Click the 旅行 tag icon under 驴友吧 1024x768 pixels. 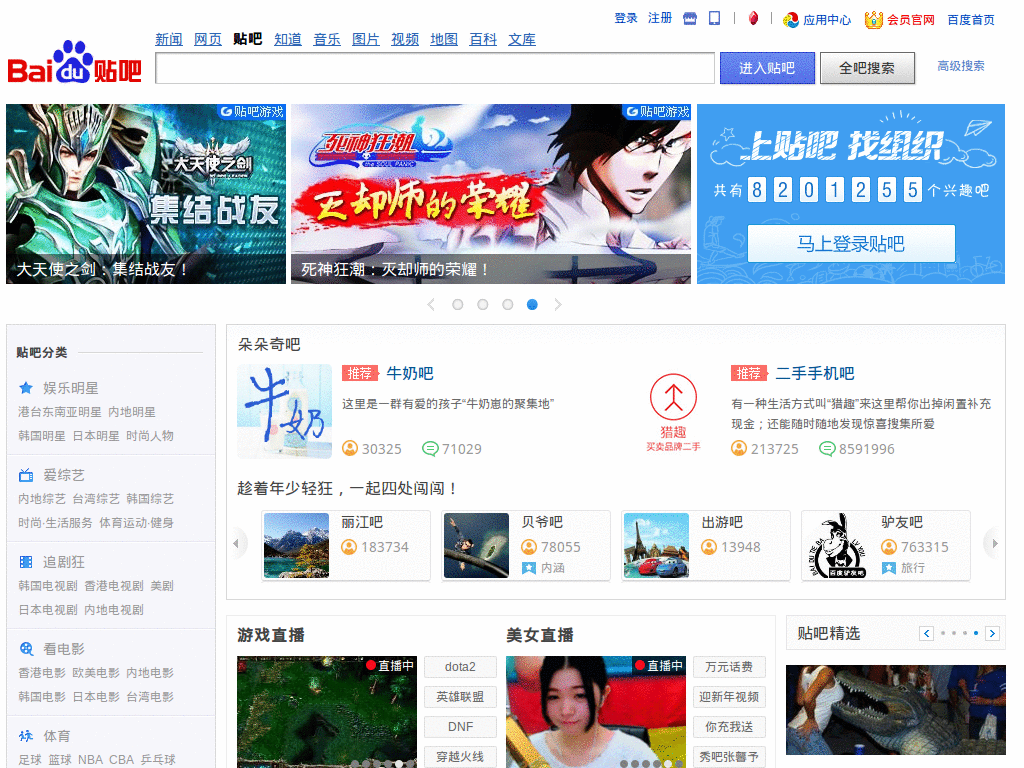click(x=889, y=568)
